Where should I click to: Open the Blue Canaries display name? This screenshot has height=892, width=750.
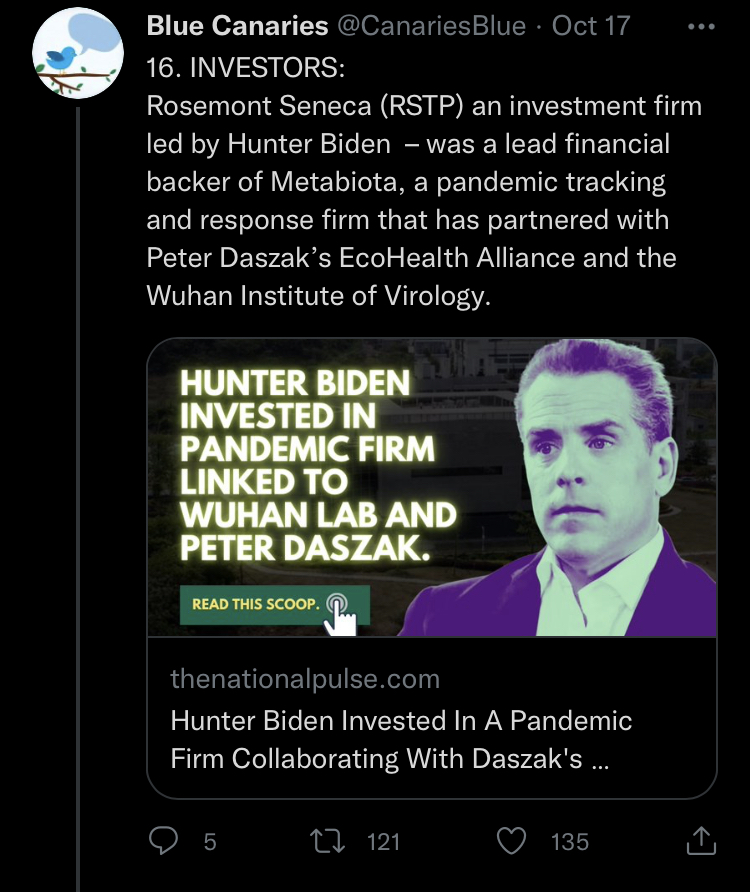click(237, 26)
